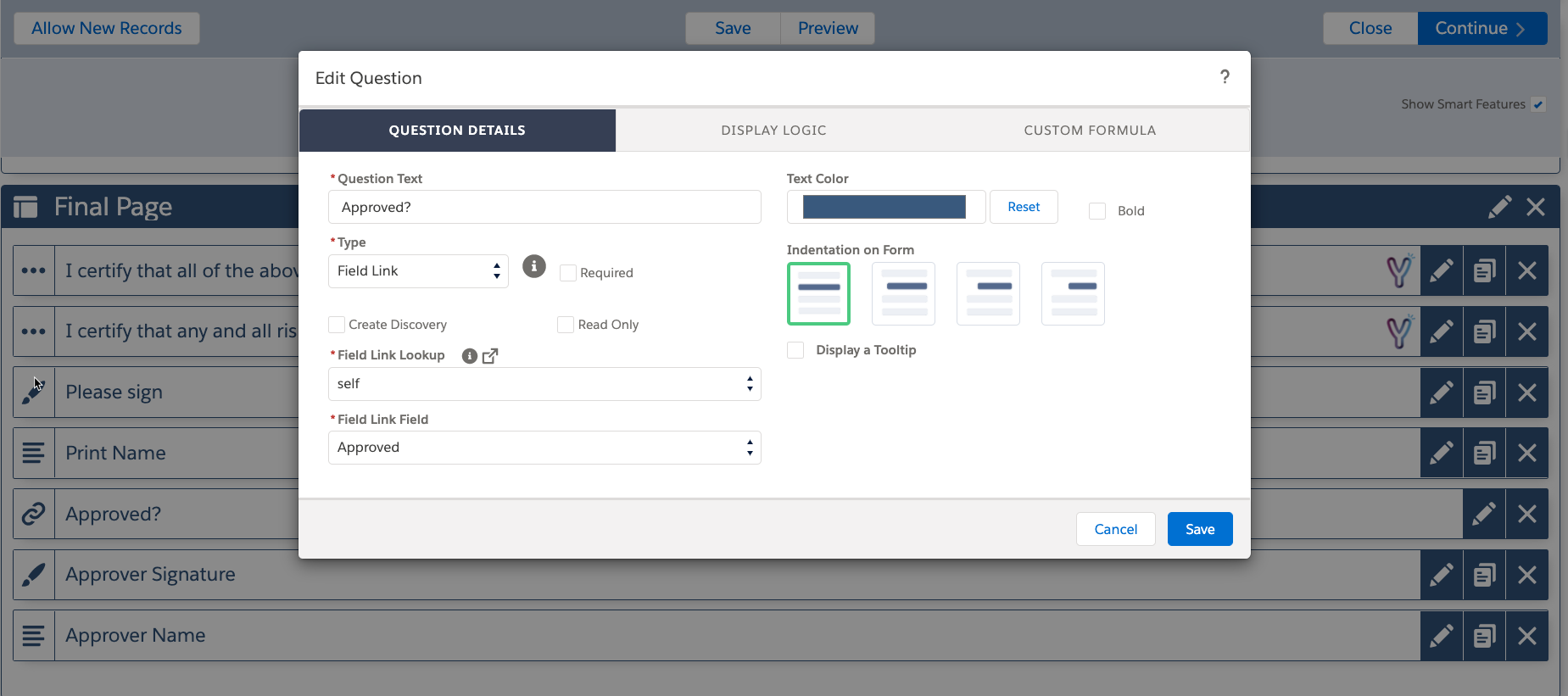Open the Text Color swatch picker
This screenshot has height=696, width=1568.
tap(885, 207)
